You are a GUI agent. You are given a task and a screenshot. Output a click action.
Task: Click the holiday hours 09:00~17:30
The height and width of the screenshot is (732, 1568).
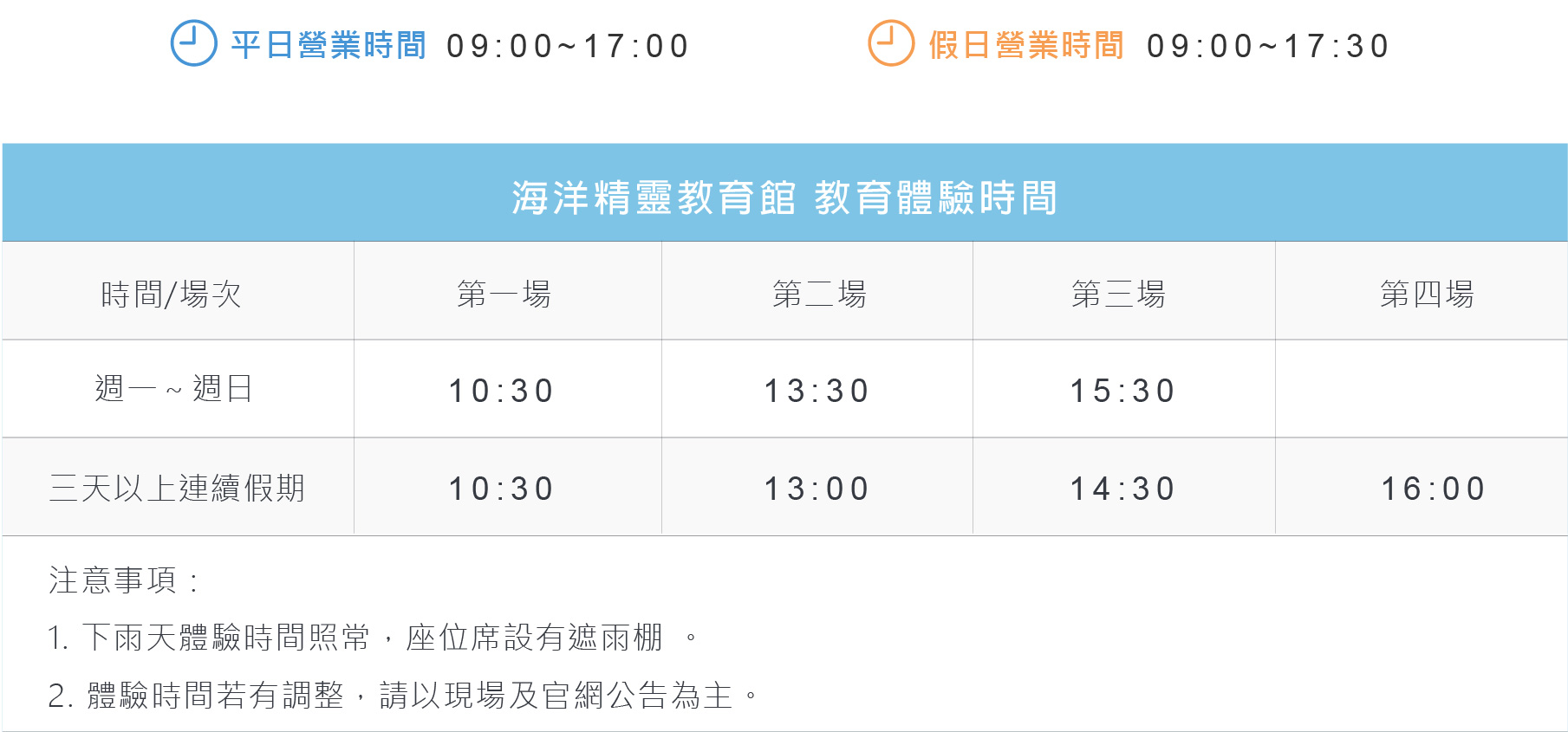point(1268,46)
